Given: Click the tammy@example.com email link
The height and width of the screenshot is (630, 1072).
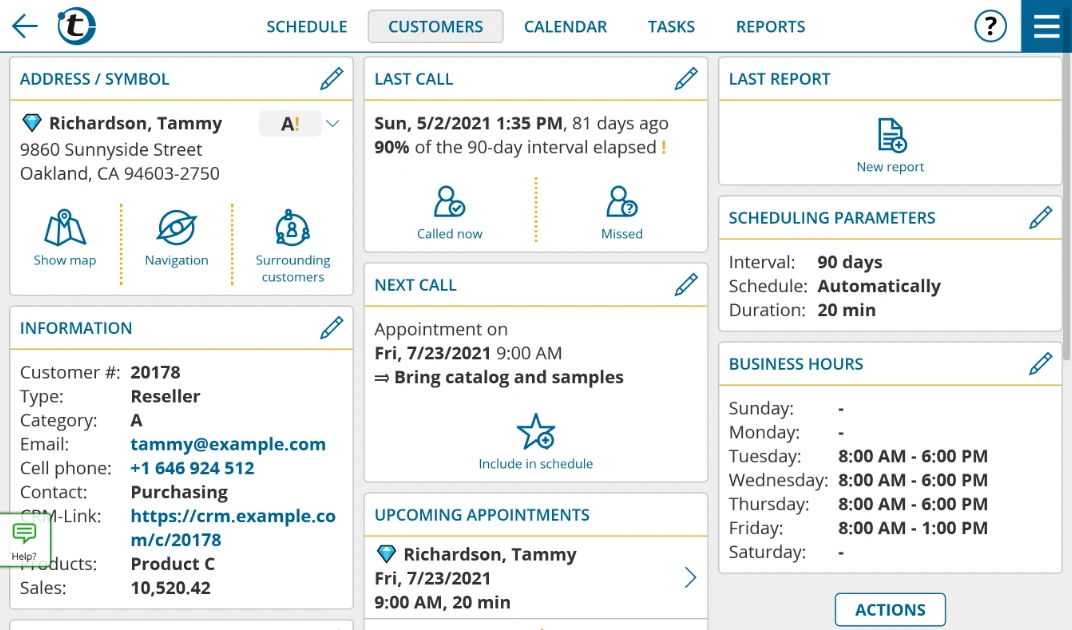Looking at the screenshot, I should (x=228, y=444).
